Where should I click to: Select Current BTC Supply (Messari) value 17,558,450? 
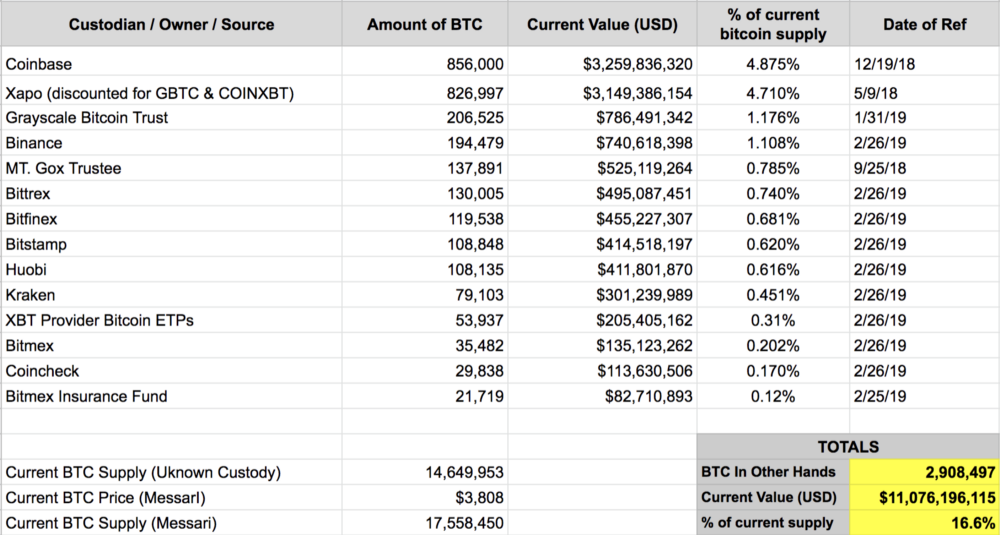[425, 523]
